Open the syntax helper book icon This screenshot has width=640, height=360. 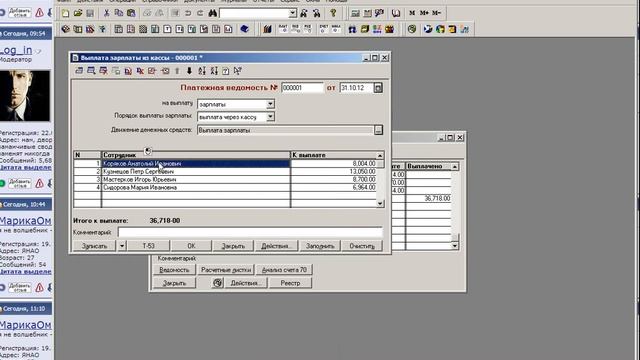396,13
